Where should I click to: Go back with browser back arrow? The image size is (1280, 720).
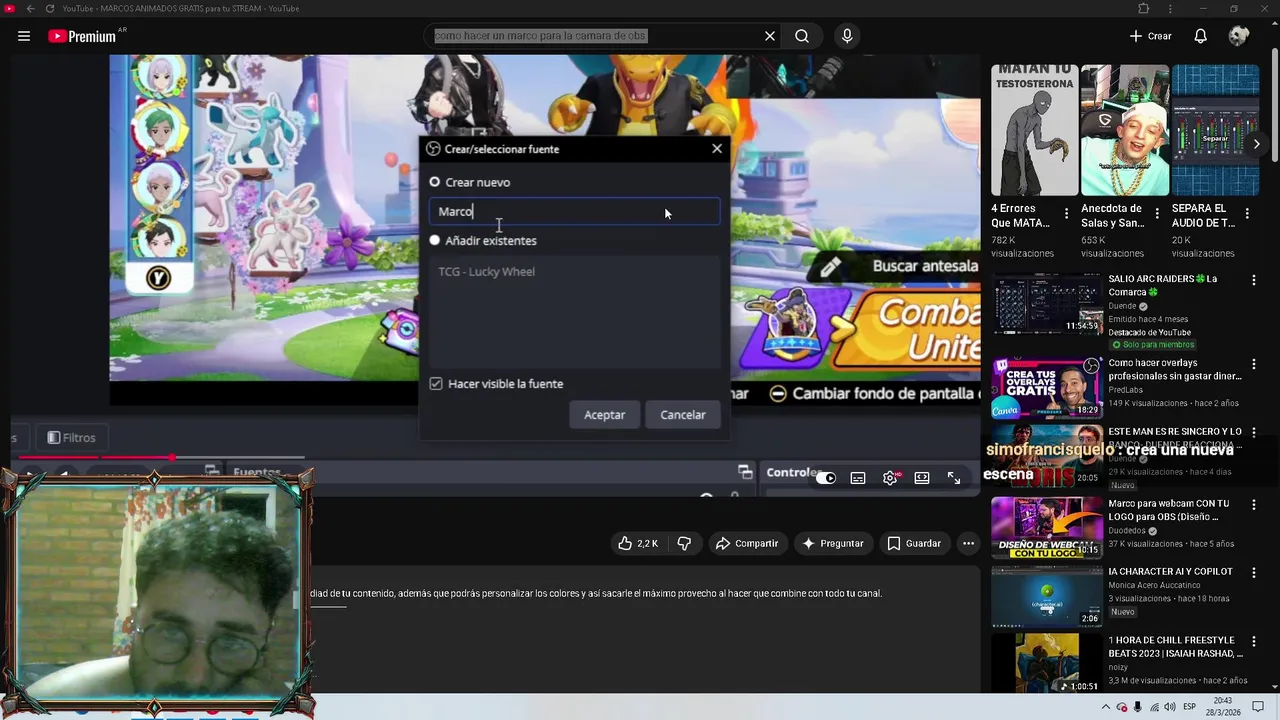tap(30, 9)
